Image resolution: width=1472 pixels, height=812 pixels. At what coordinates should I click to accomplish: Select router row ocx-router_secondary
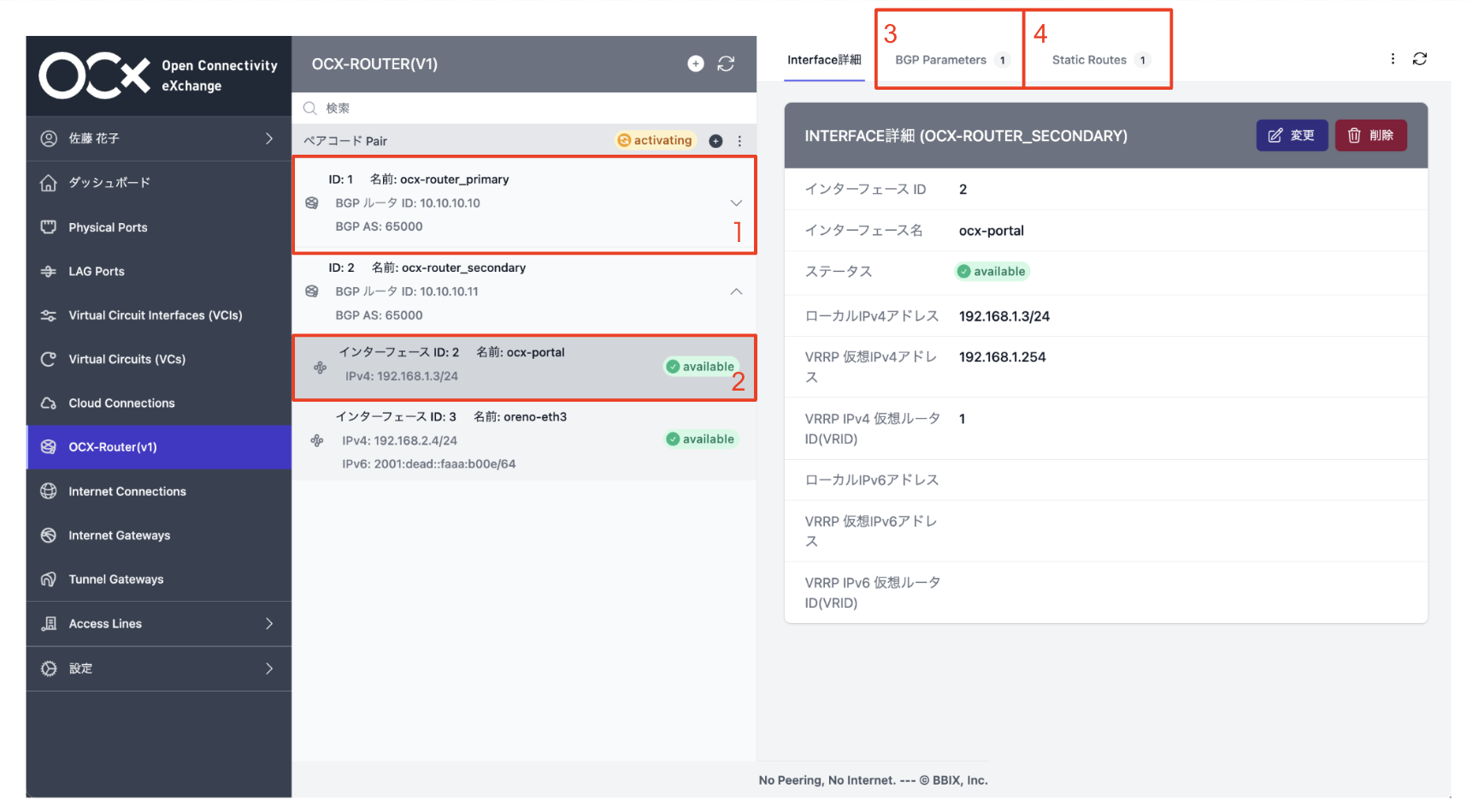[x=524, y=291]
